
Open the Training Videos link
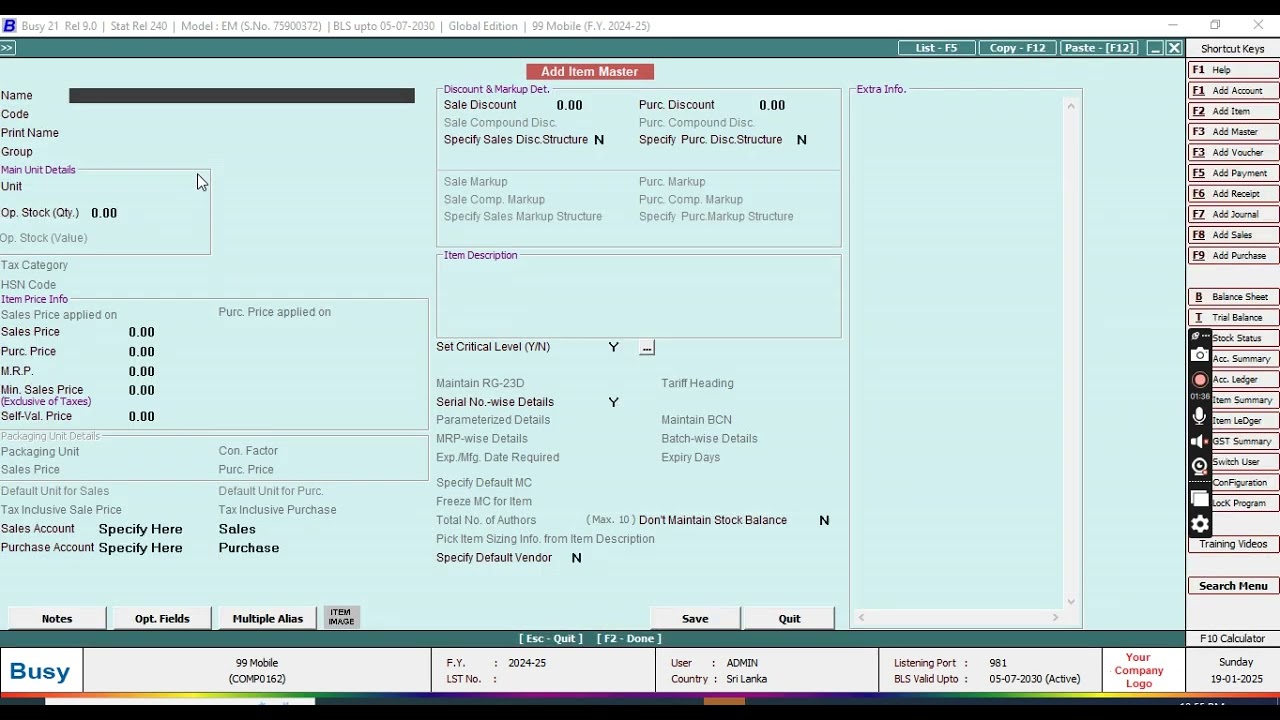coord(1233,545)
